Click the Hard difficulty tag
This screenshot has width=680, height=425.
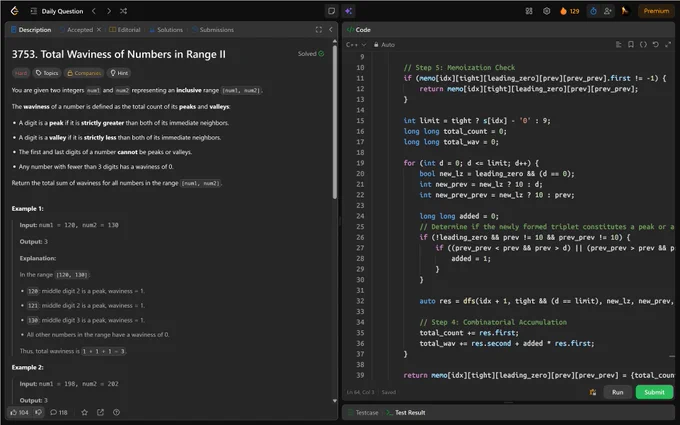pos(21,73)
